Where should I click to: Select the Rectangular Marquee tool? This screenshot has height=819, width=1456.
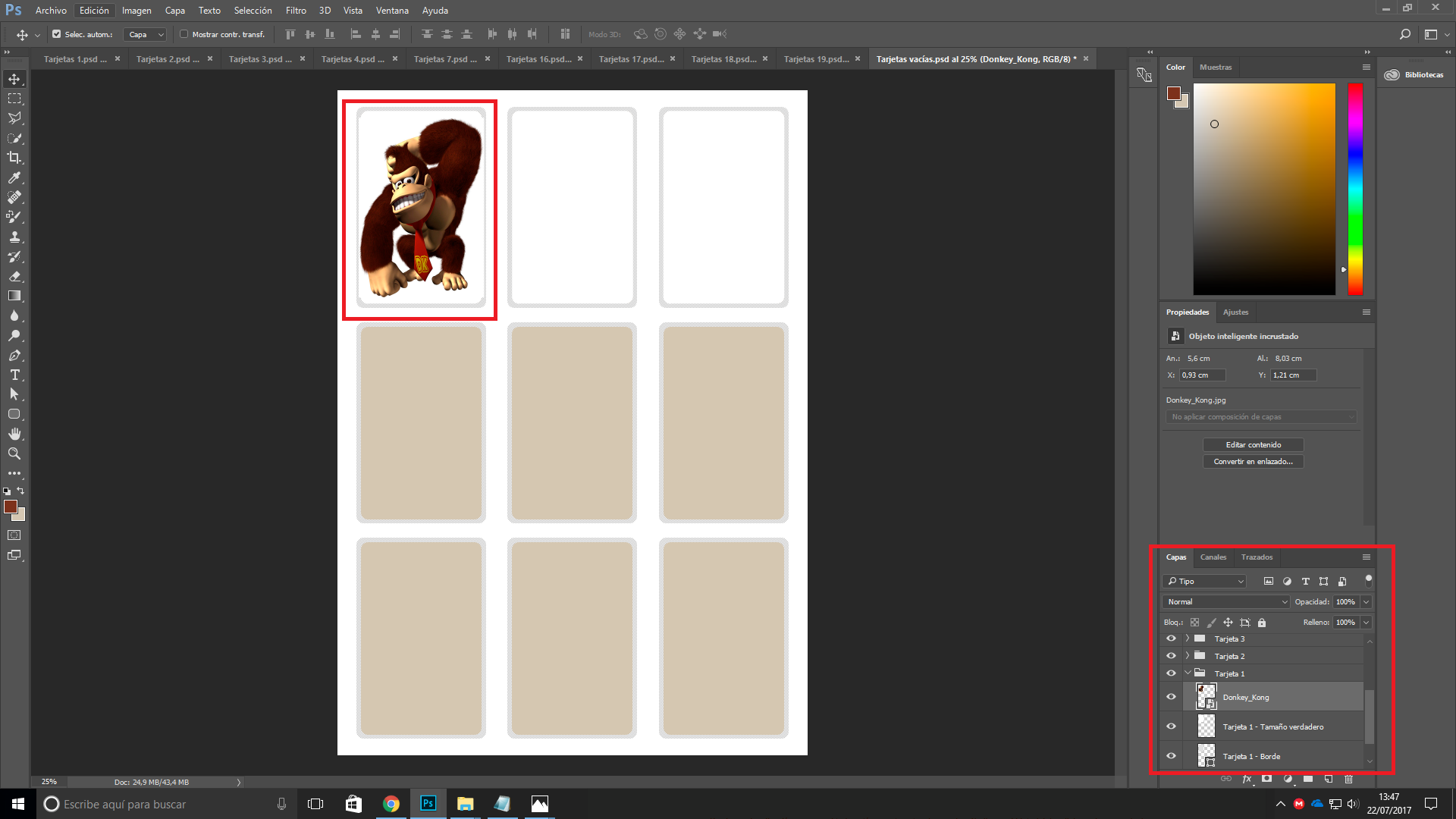(14, 99)
